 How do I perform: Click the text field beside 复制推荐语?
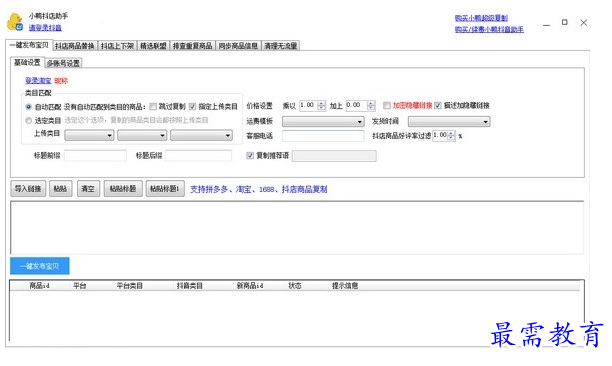coord(334,156)
